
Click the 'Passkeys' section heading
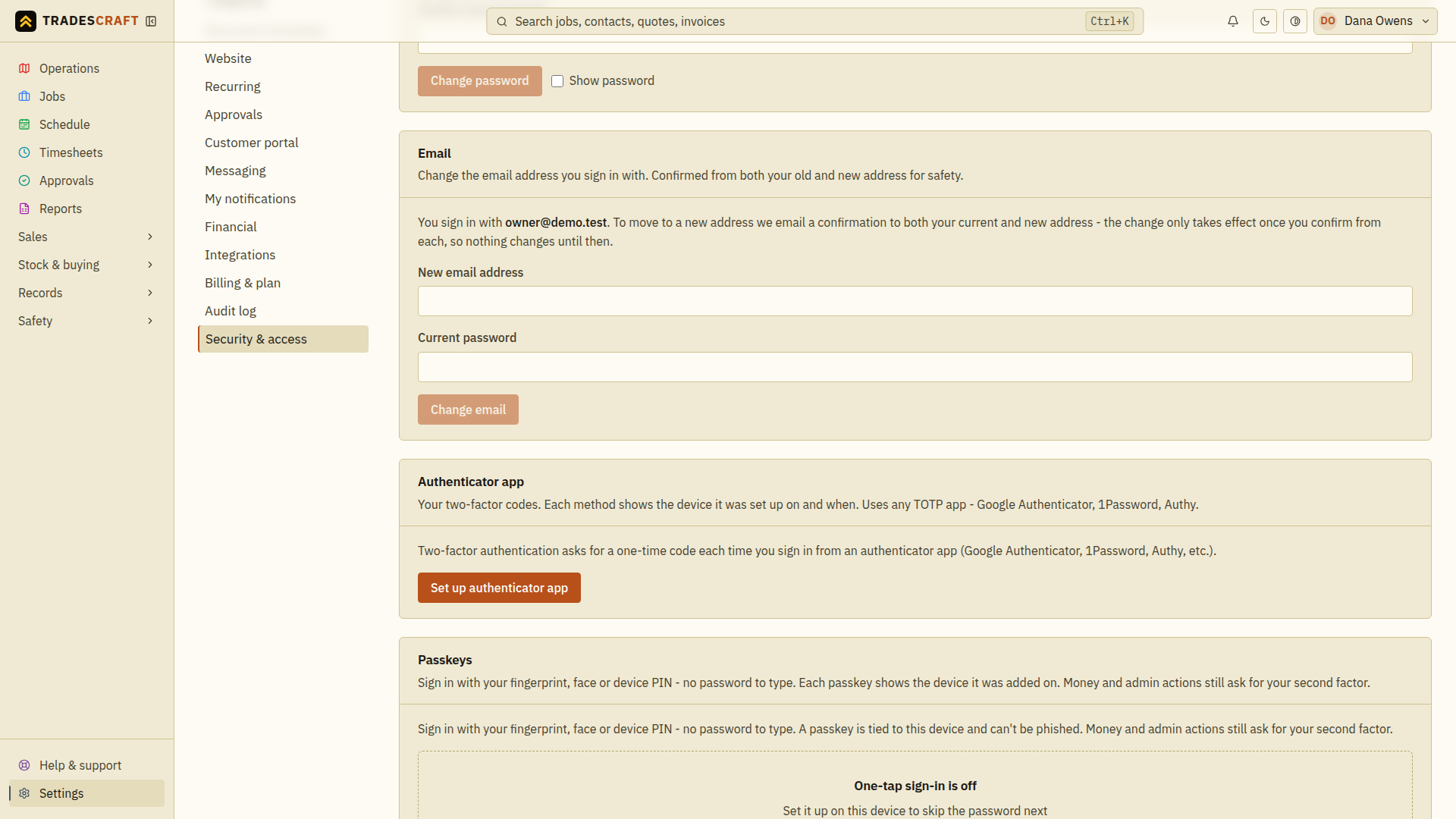pos(445,660)
